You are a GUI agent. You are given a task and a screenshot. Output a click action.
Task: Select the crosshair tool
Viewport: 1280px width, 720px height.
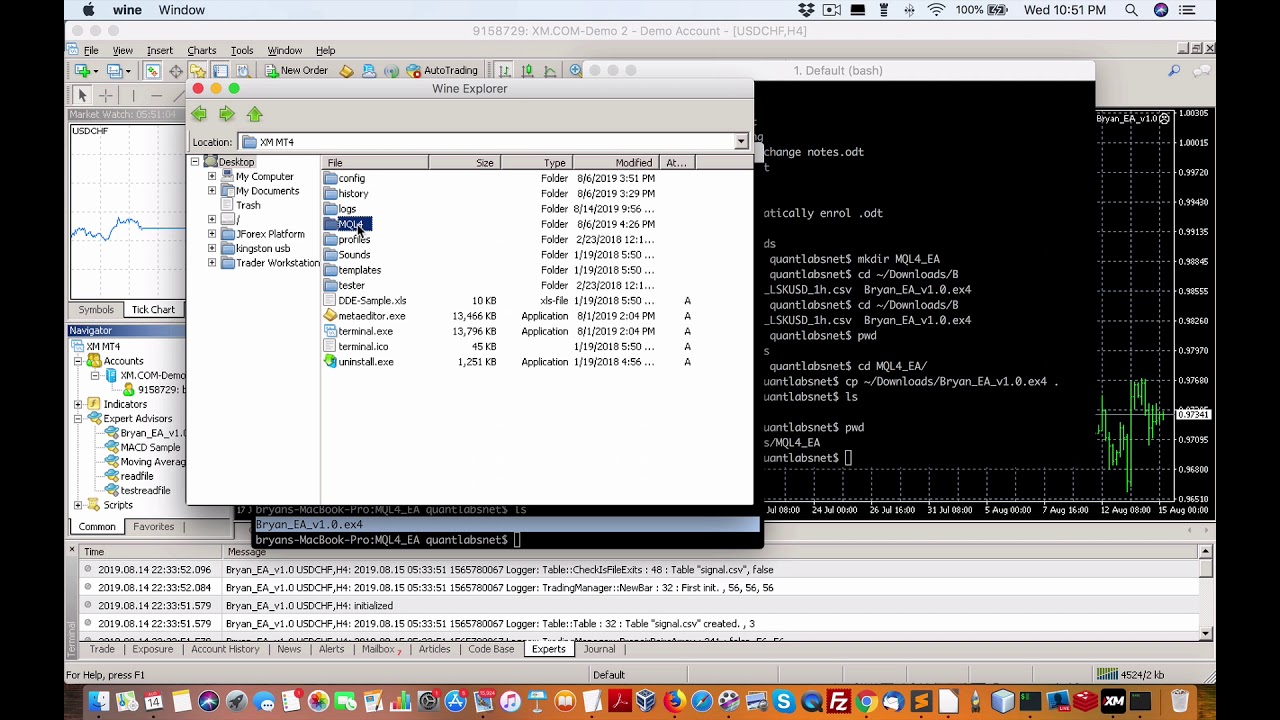(x=106, y=95)
